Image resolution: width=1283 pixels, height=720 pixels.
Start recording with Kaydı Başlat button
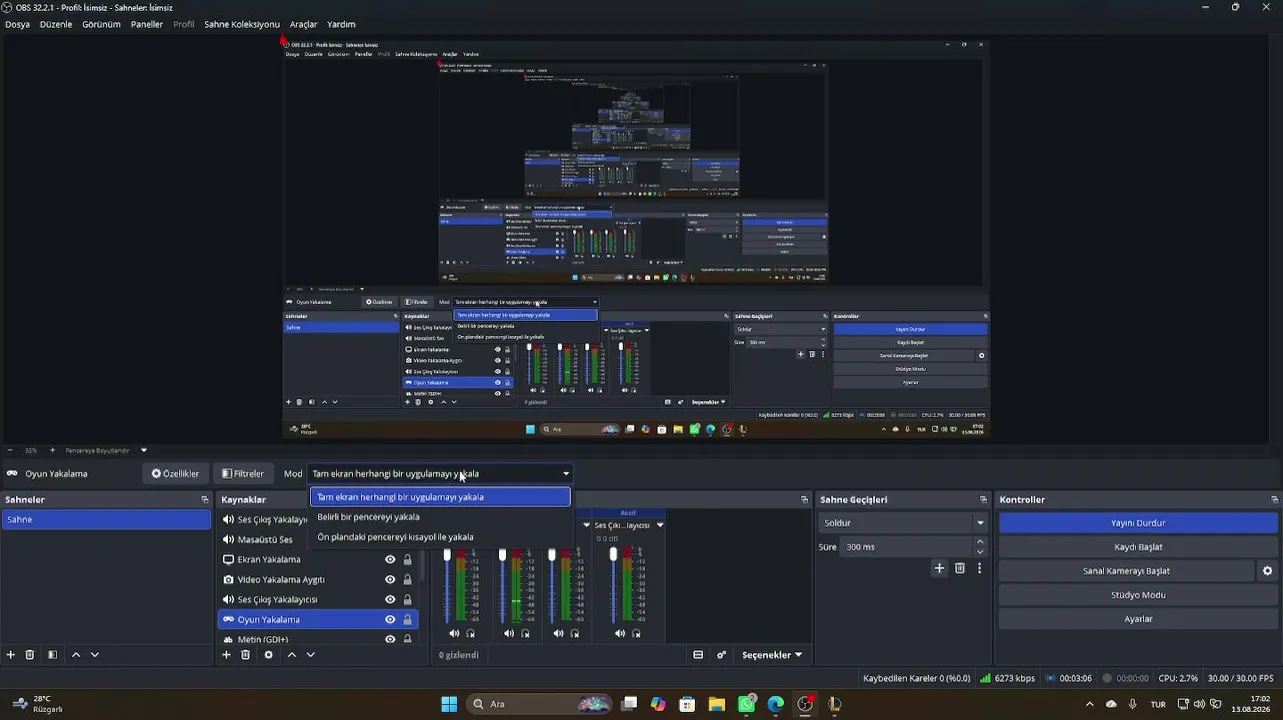tap(1138, 547)
